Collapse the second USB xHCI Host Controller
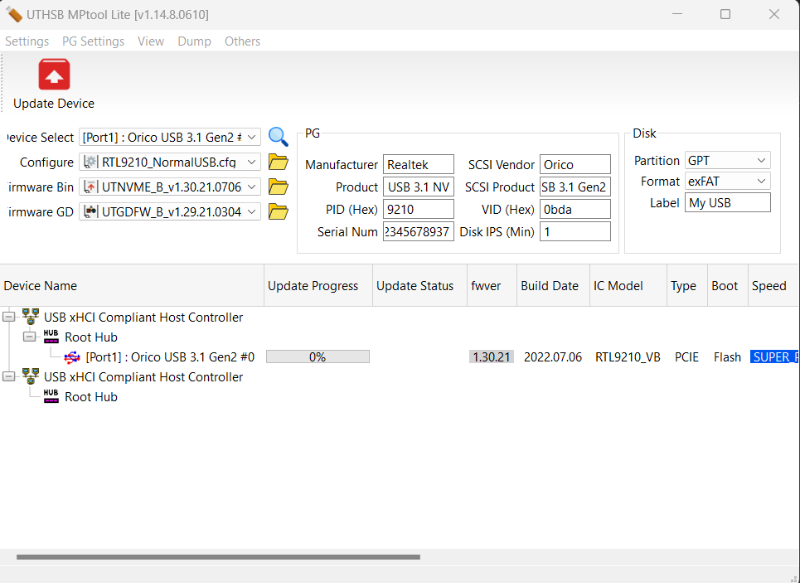 point(9,377)
